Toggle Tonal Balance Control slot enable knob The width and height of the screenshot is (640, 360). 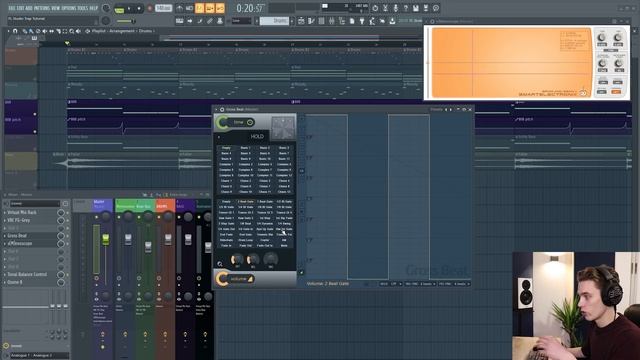tap(61, 275)
